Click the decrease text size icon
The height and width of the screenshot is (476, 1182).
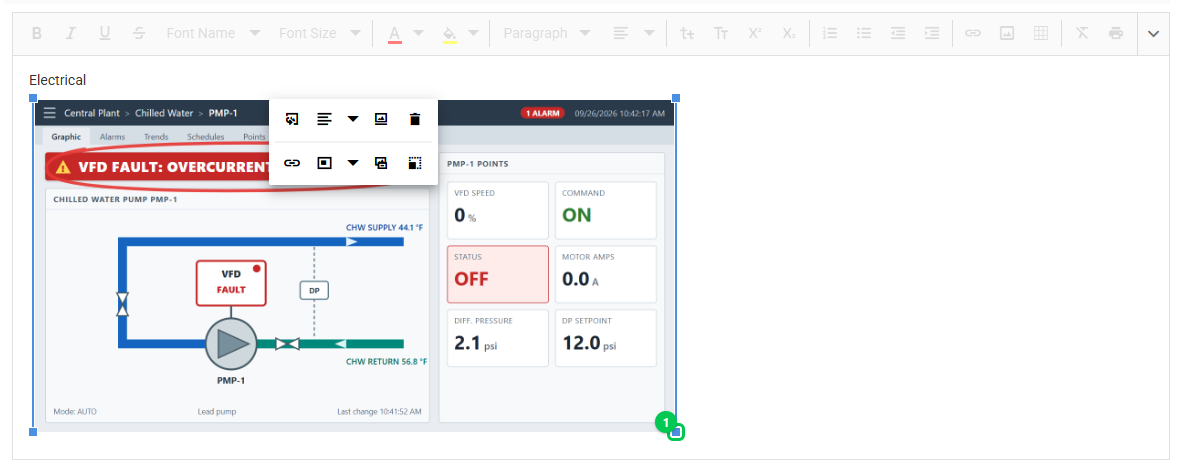tap(687, 33)
